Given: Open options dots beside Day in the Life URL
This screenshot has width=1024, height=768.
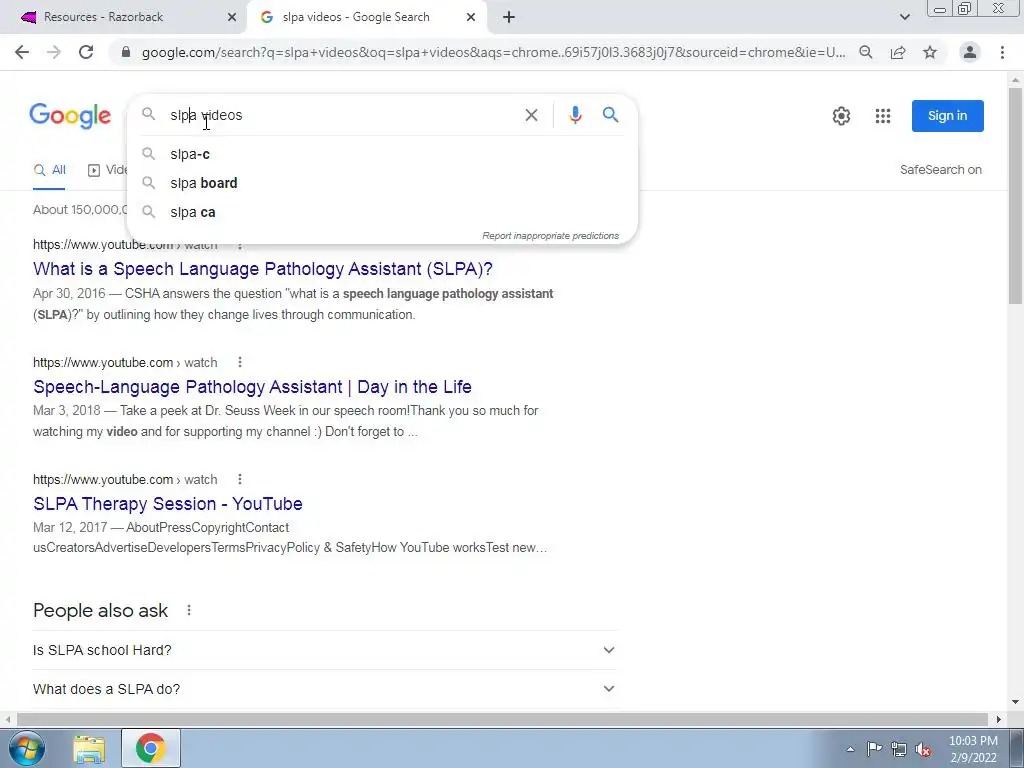Looking at the screenshot, I should point(240,362).
